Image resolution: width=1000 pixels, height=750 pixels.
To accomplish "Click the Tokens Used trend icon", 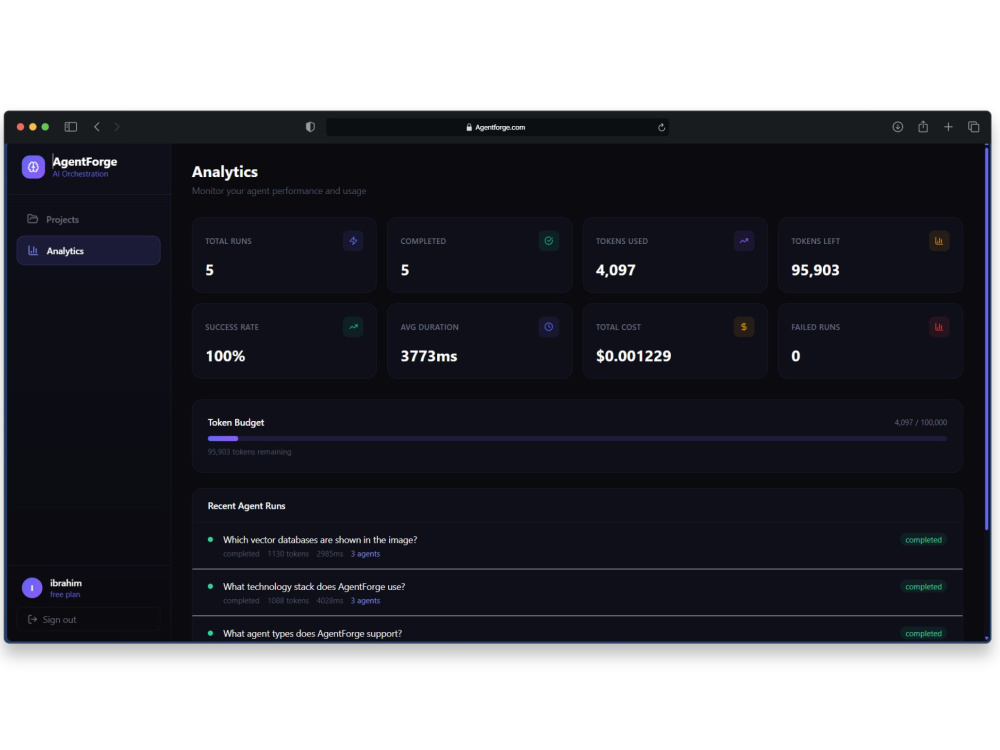I will click(x=744, y=241).
